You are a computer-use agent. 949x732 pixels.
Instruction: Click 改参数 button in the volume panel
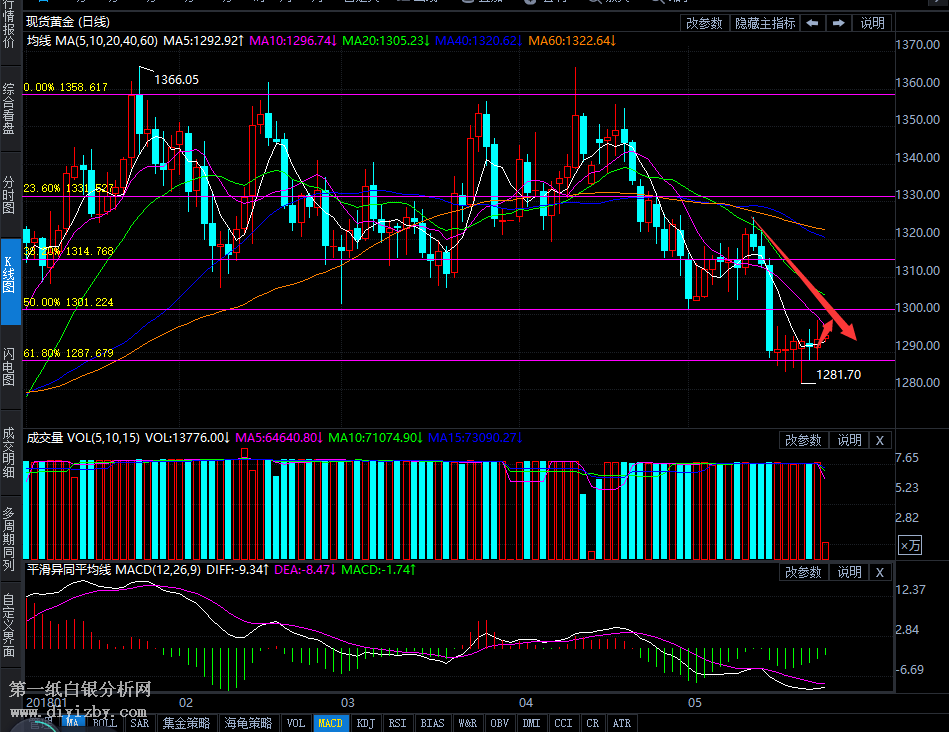pyautogui.click(x=803, y=440)
